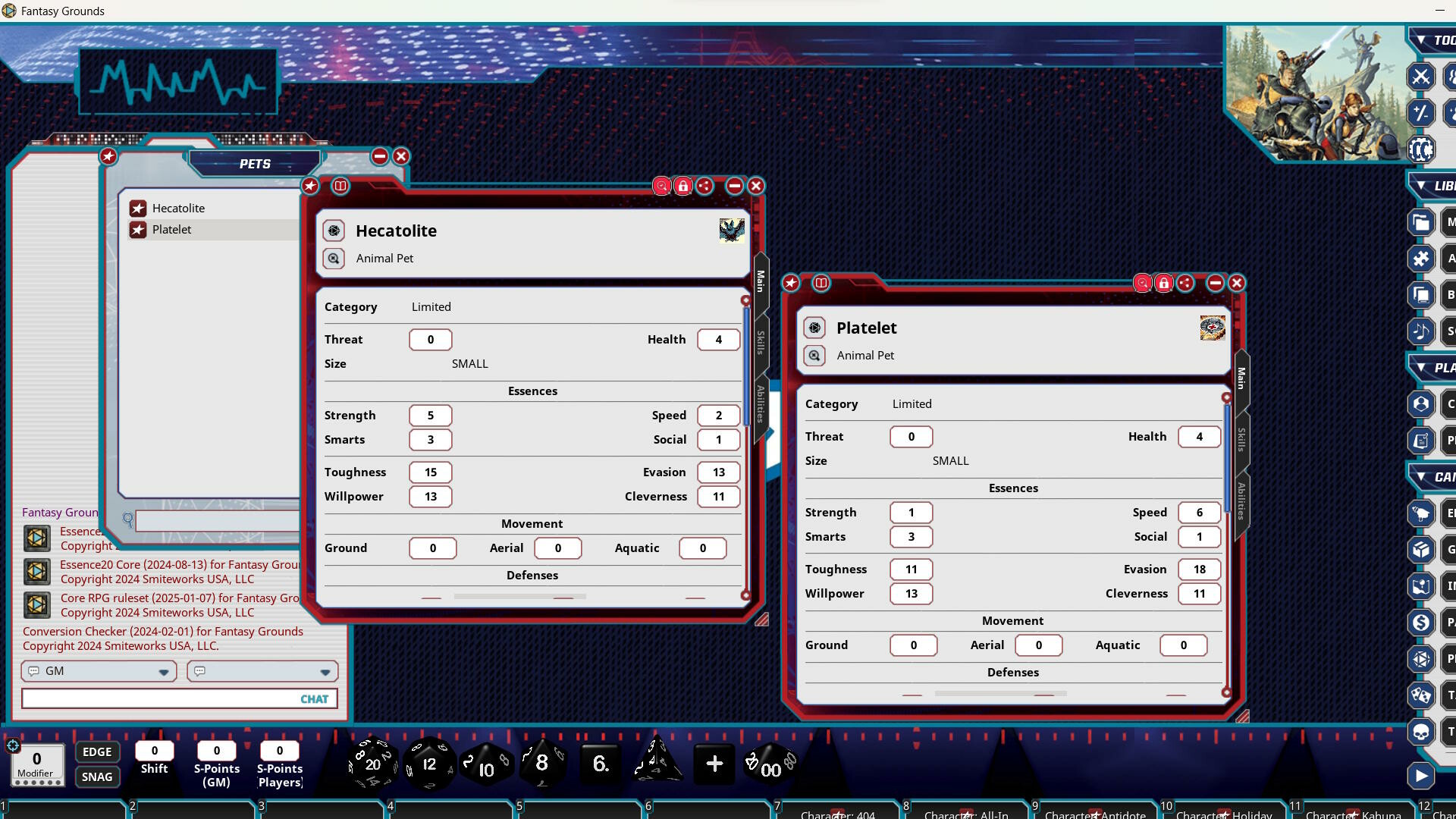Toggle the lock on the Platelet sheet
This screenshot has width=1456, height=819.
[x=1163, y=283]
